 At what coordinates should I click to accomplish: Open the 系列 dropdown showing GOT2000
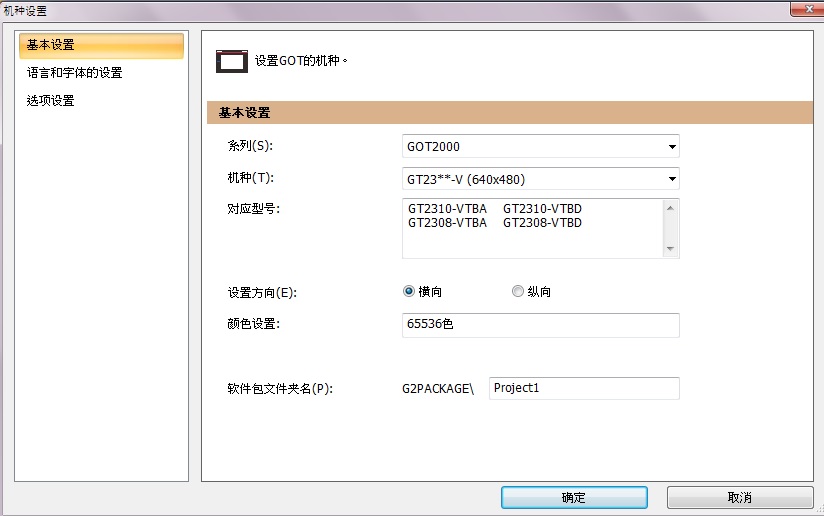pyautogui.click(x=540, y=147)
